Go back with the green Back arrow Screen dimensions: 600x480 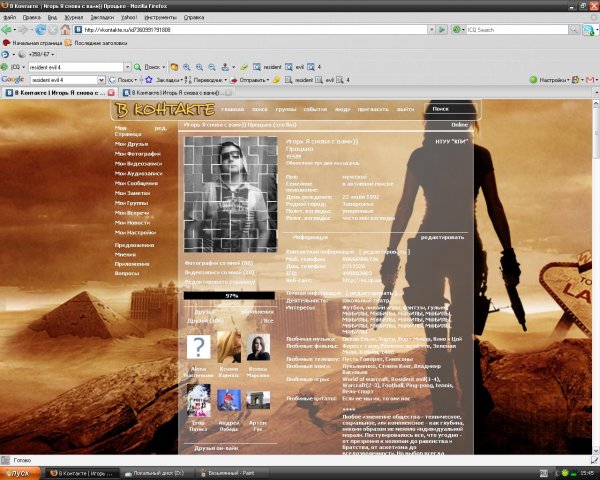coord(6,29)
